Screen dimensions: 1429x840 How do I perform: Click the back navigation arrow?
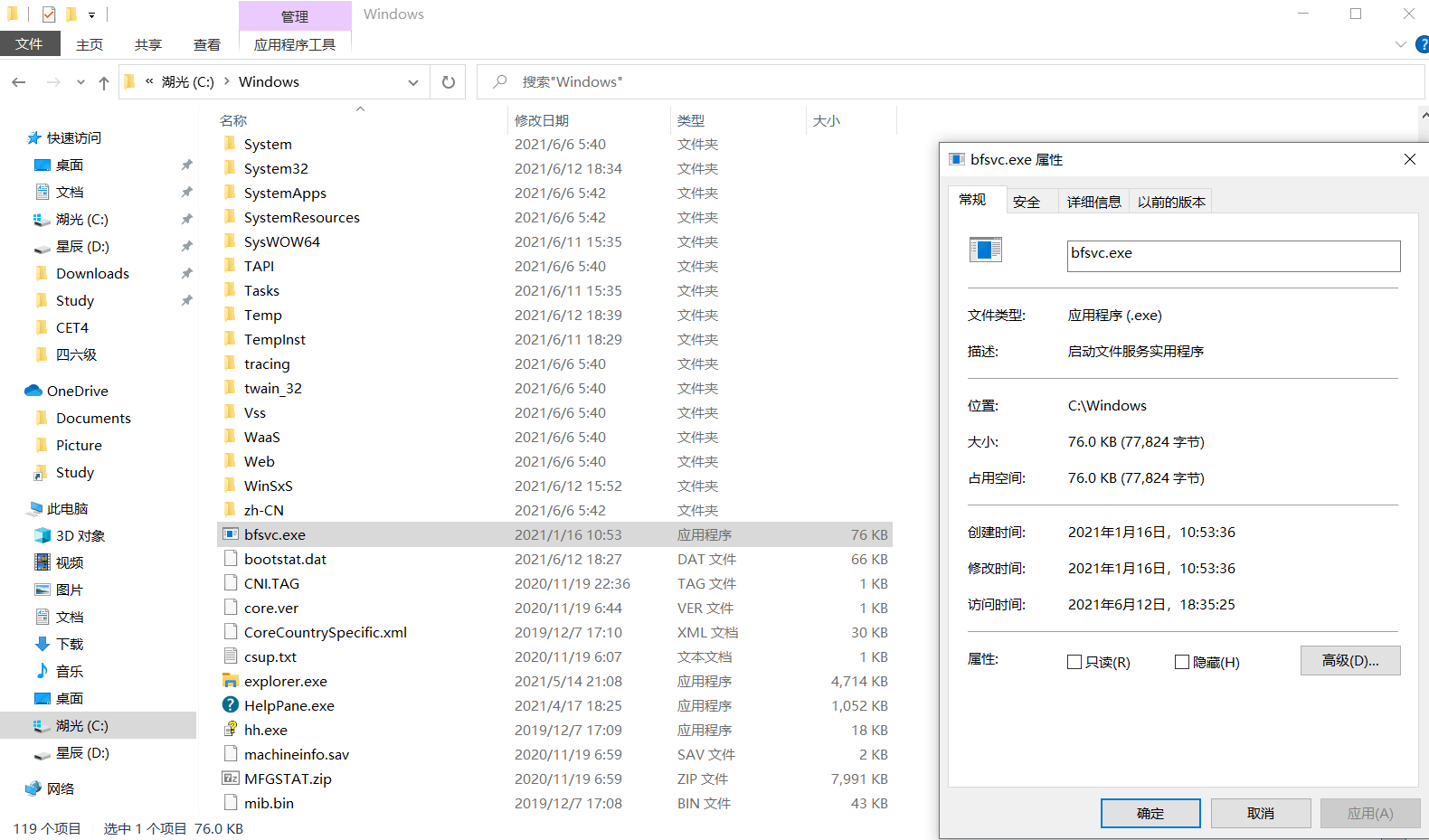pos(19,82)
